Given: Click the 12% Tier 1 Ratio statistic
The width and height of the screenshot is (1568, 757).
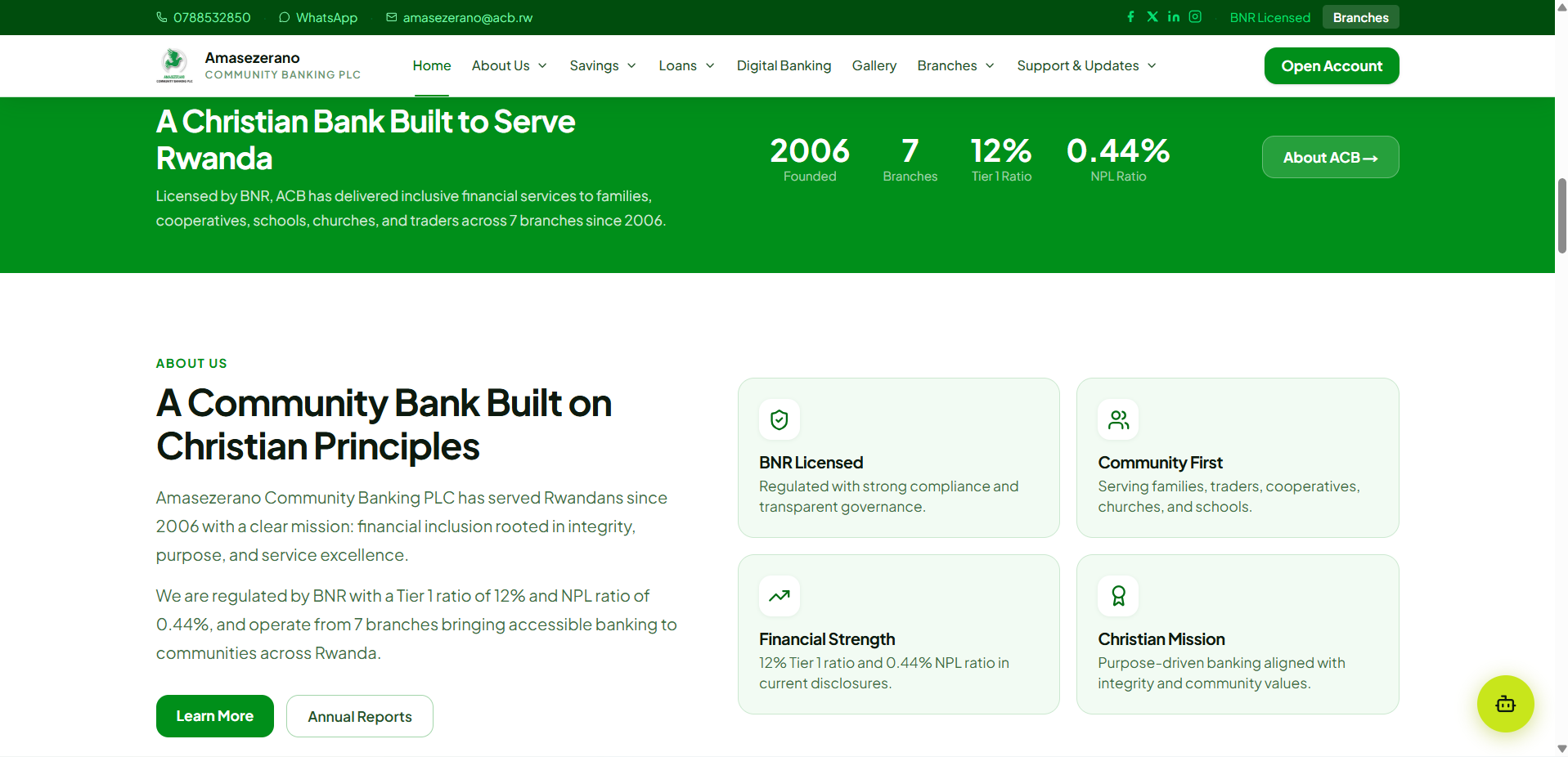Looking at the screenshot, I should pos(1001,159).
